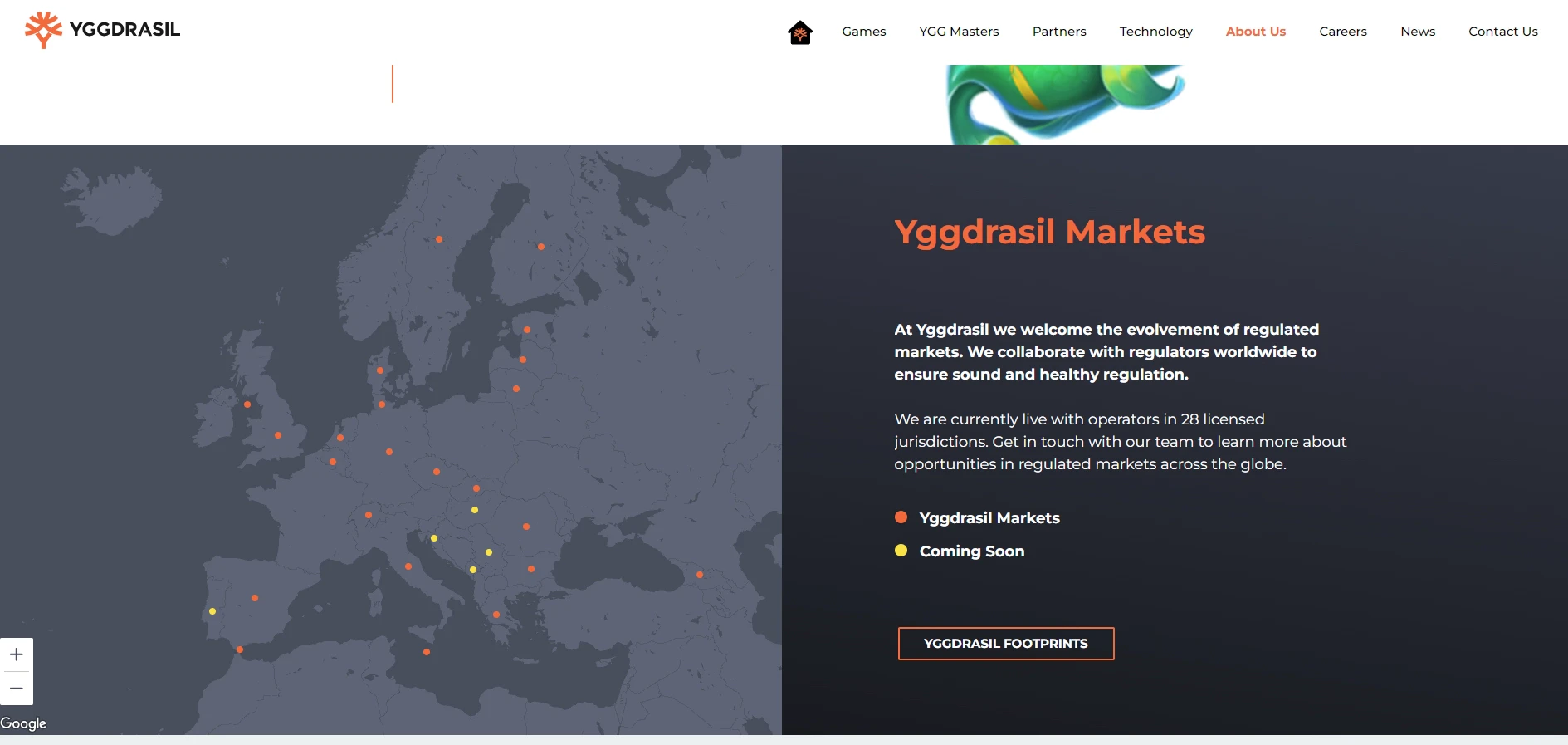Click the marker over England
This screenshot has width=1568, height=745.
coord(278,435)
